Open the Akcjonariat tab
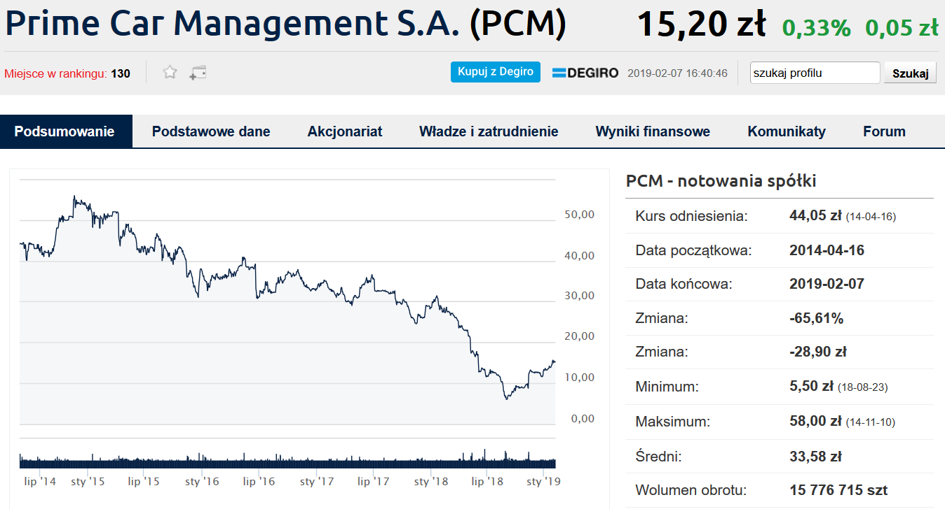This screenshot has height=509, width=945. click(345, 131)
